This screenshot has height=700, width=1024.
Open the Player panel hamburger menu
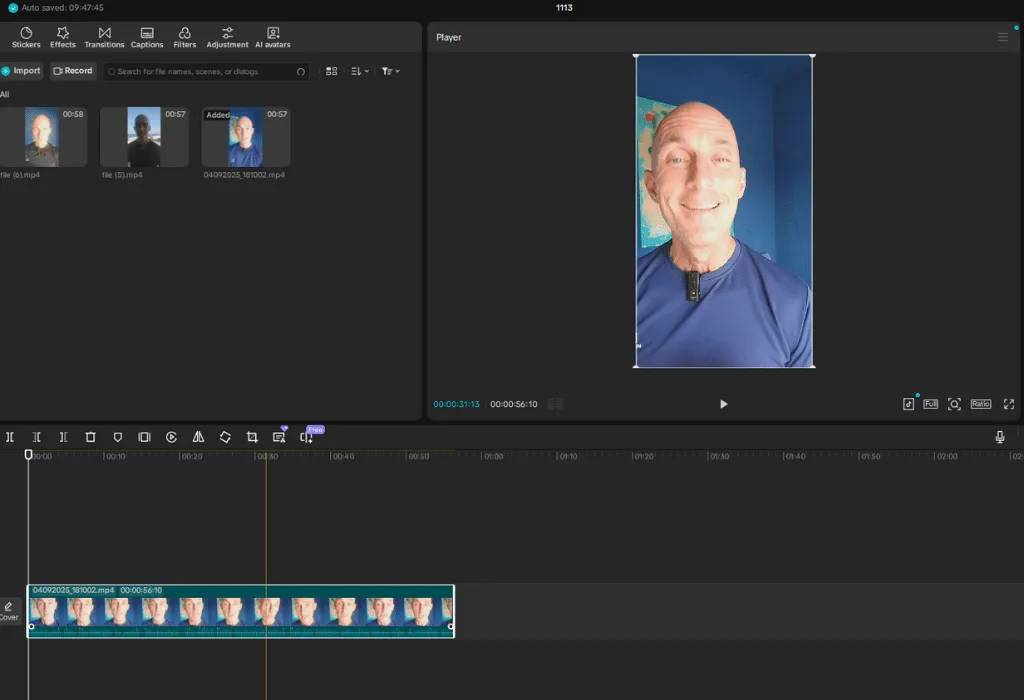point(1003,37)
